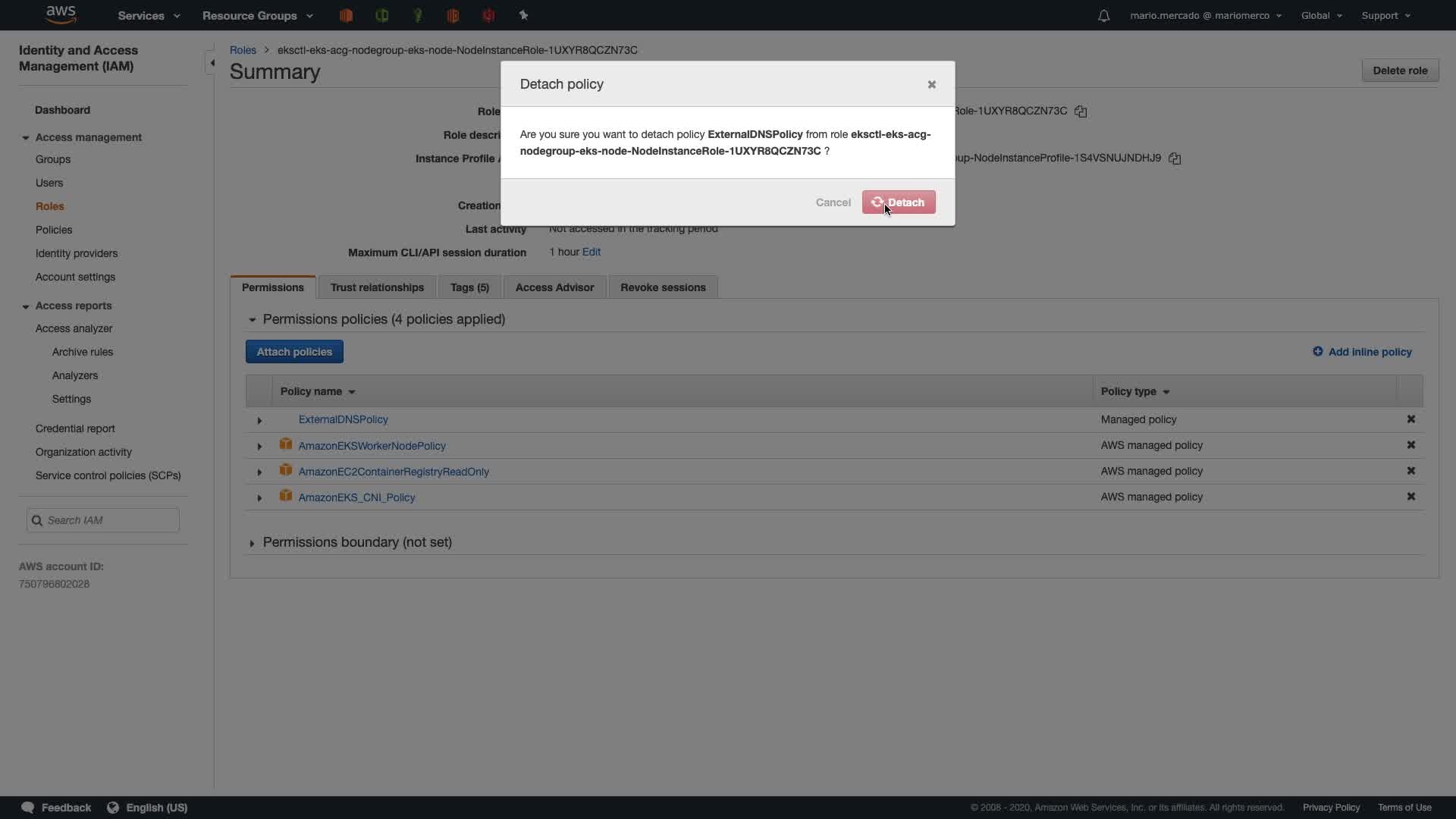Image resolution: width=1456 pixels, height=819 pixels.
Task: Copy the instance profile ARN icon
Action: [x=1175, y=158]
